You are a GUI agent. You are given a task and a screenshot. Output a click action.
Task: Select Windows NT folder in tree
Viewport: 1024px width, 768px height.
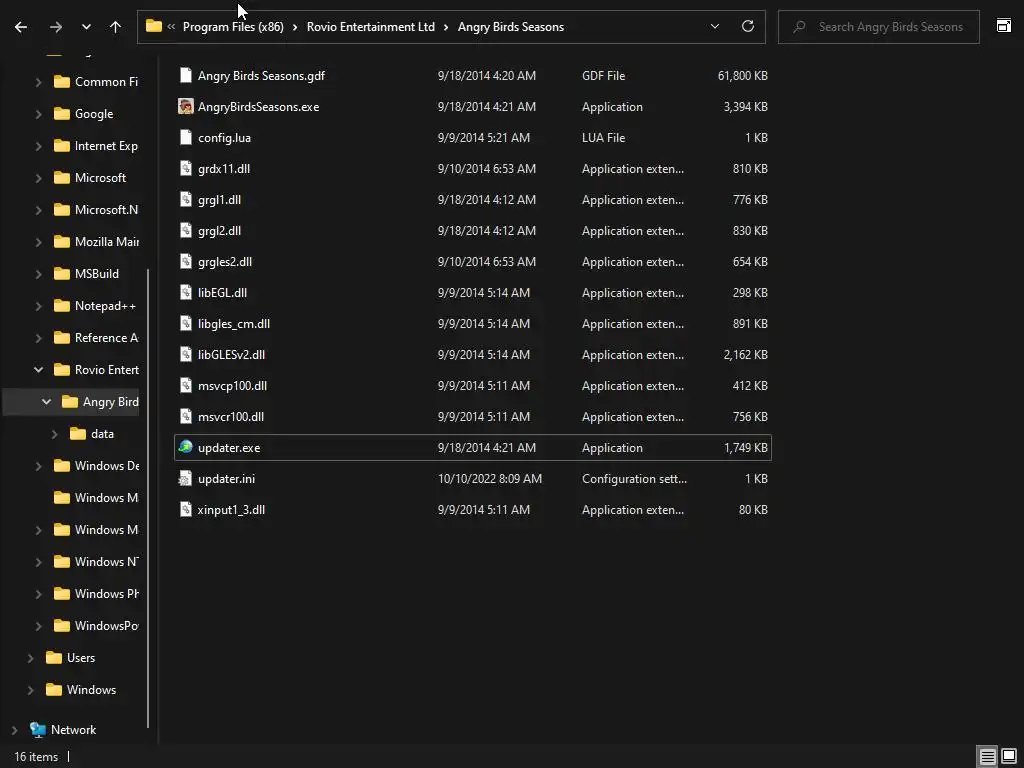(x=96, y=562)
